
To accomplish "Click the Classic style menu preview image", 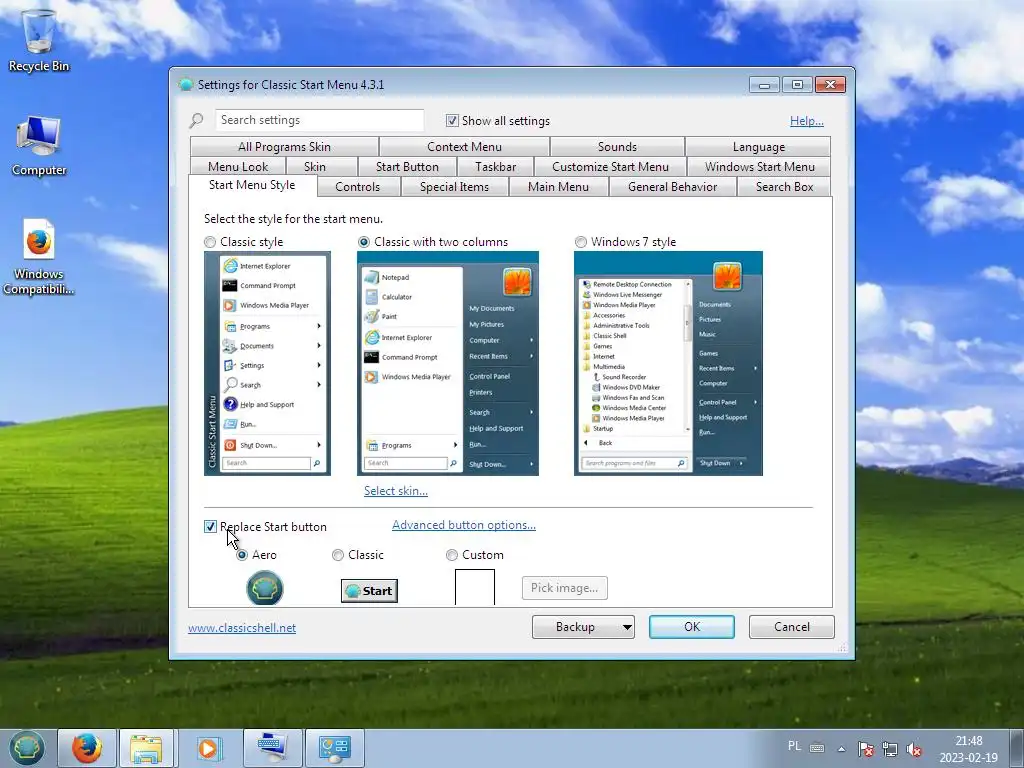I will [267, 364].
